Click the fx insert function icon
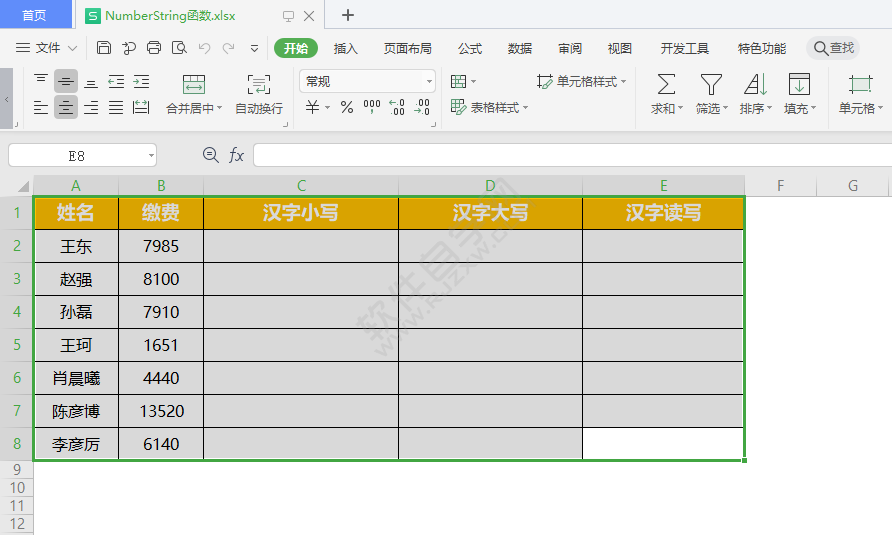The width and height of the screenshot is (892, 535). (x=236, y=155)
